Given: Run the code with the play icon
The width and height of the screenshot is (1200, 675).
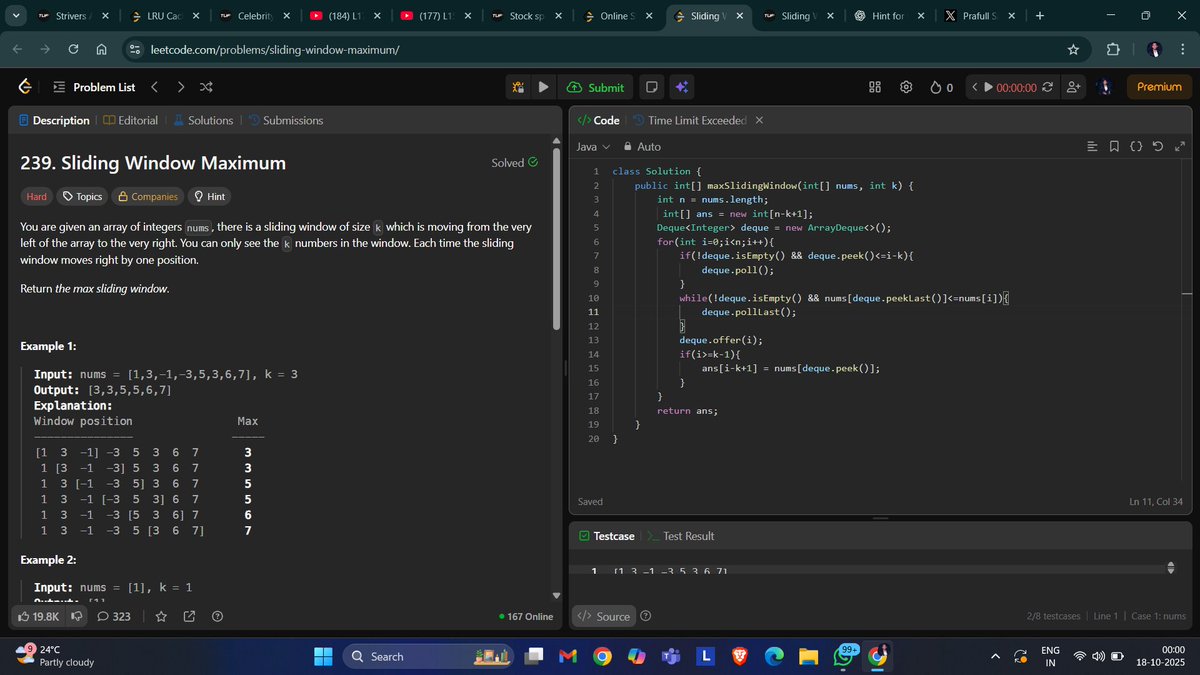Looking at the screenshot, I should pyautogui.click(x=543, y=87).
